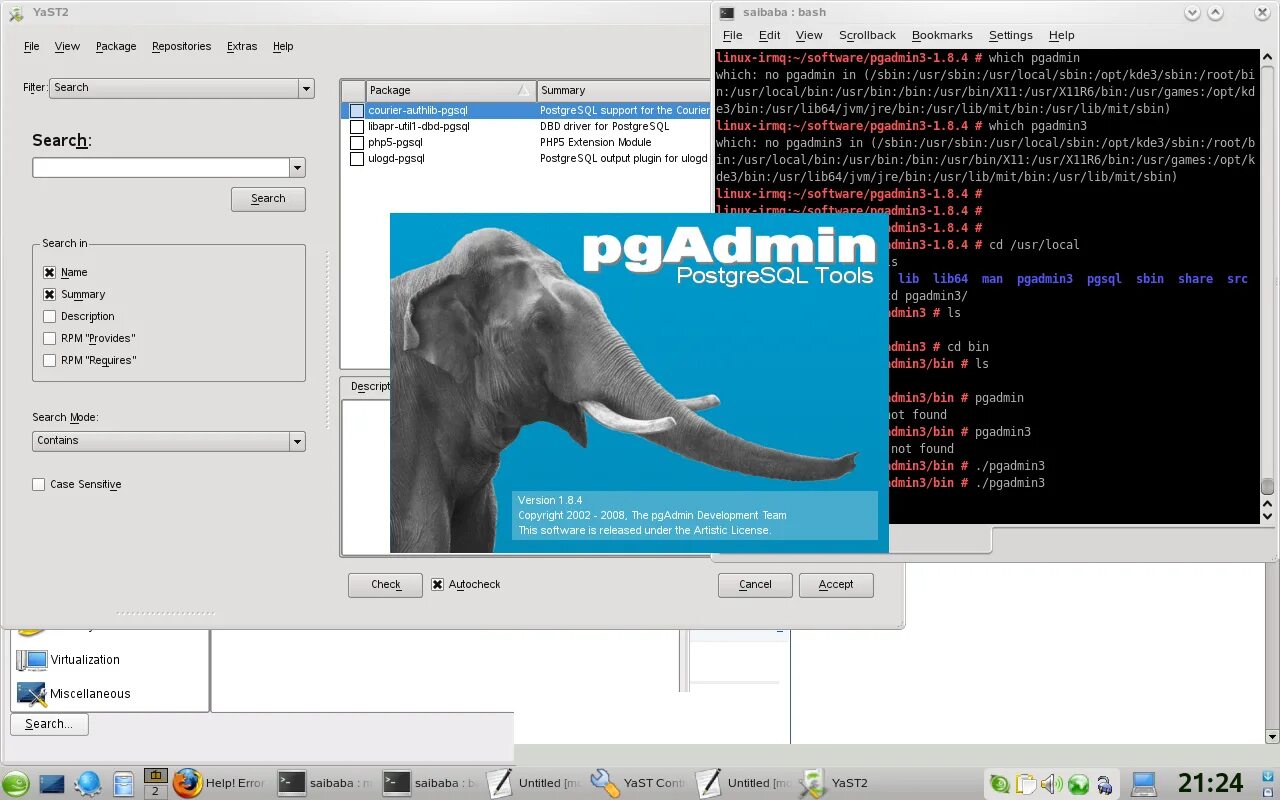Toggle the Autocheck checkbox

(437, 584)
